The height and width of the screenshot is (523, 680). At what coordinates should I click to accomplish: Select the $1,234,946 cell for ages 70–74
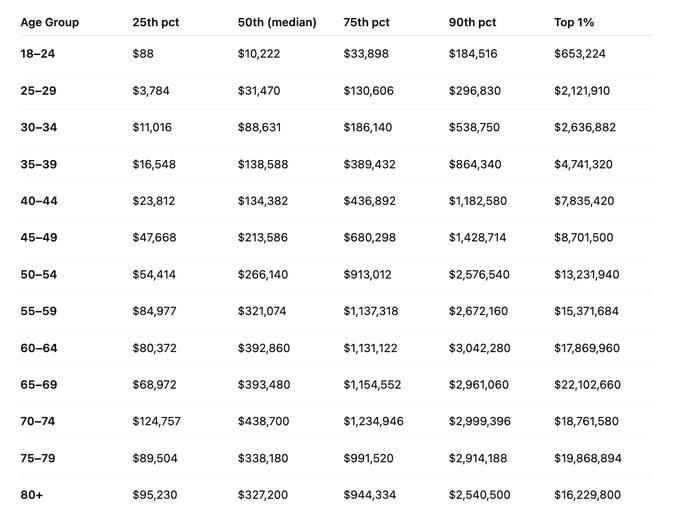373,421
